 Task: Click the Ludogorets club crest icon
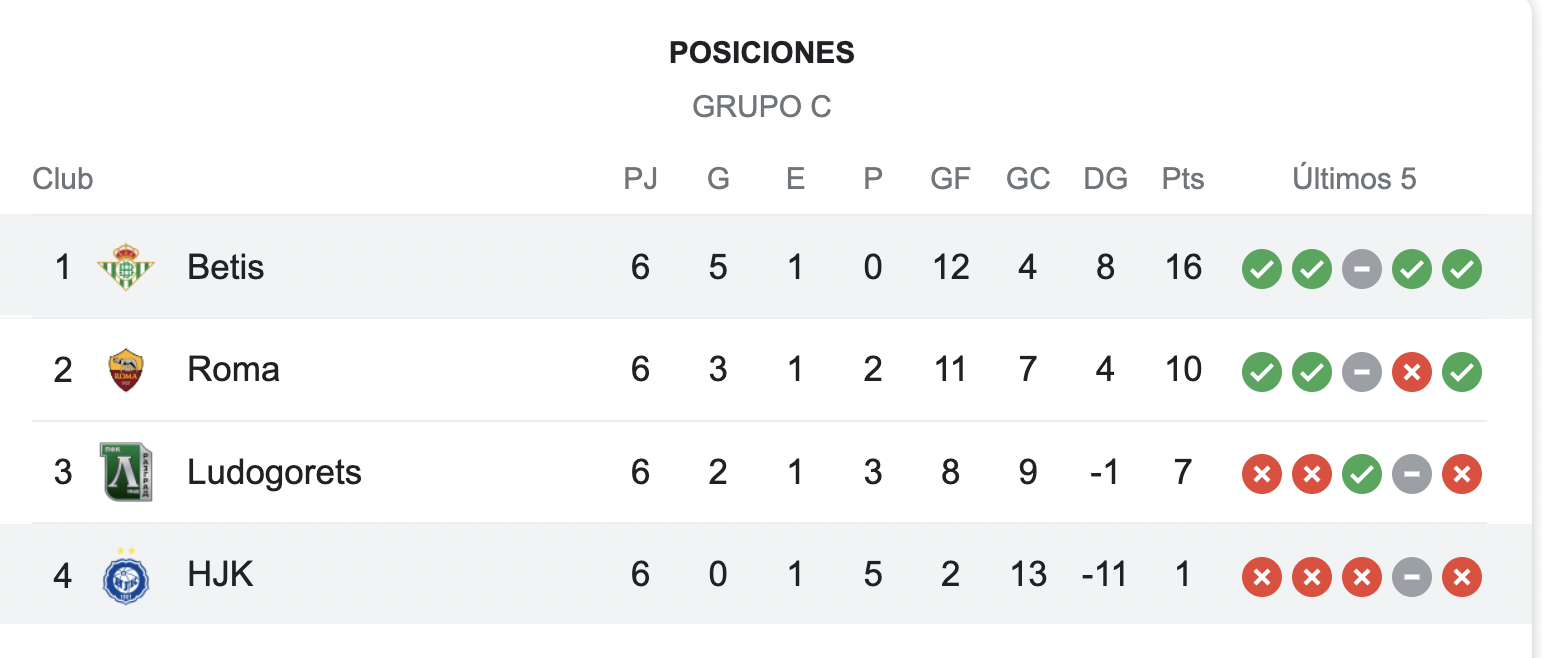(x=126, y=472)
